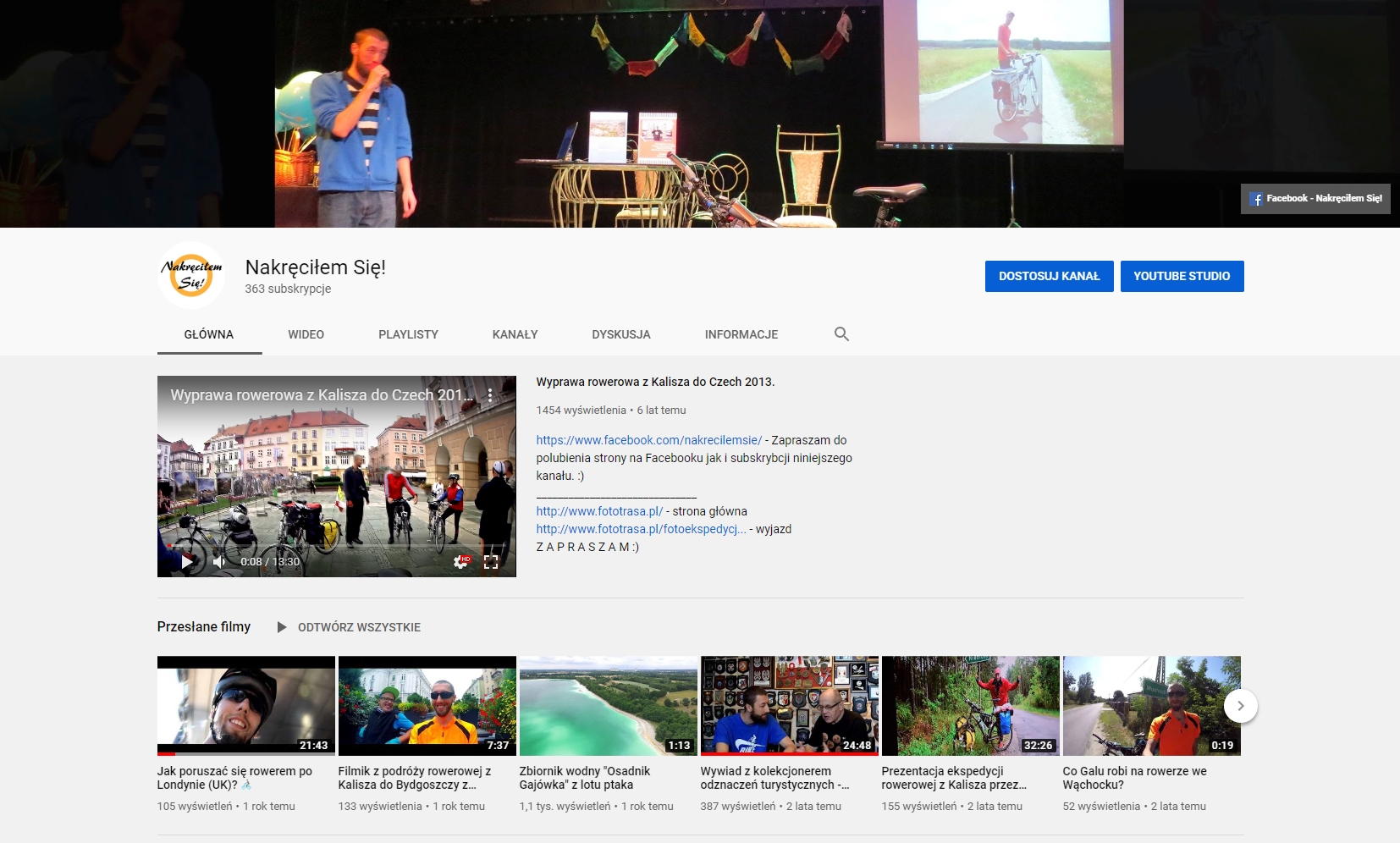Mute the featured video volume icon
This screenshot has width=1400, height=843.
[x=219, y=561]
